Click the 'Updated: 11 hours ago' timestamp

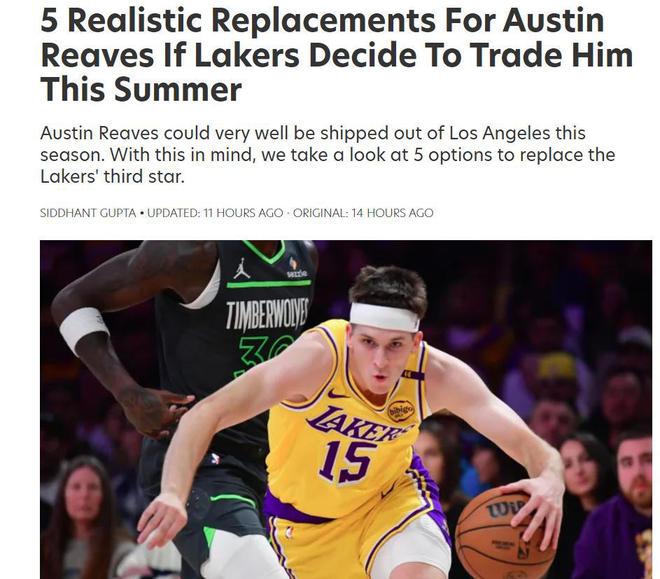pyautogui.click(x=215, y=213)
